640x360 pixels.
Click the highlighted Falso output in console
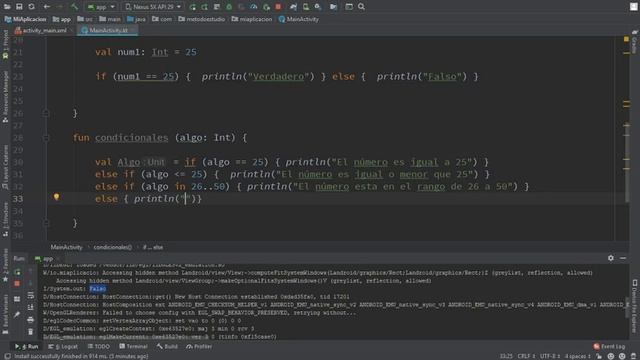pos(98,289)
